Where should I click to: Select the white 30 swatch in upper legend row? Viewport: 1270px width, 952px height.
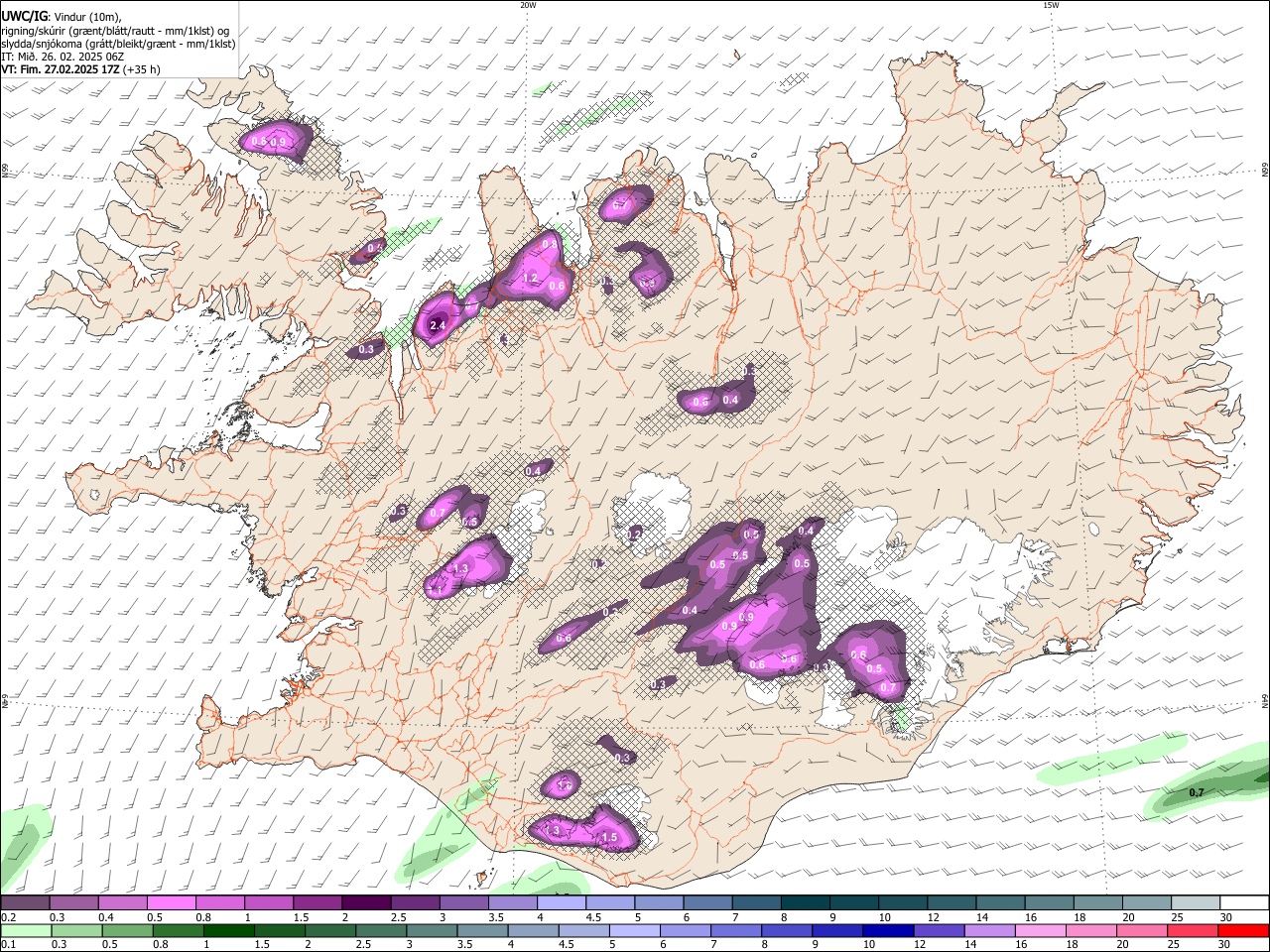coord(1245,903)
